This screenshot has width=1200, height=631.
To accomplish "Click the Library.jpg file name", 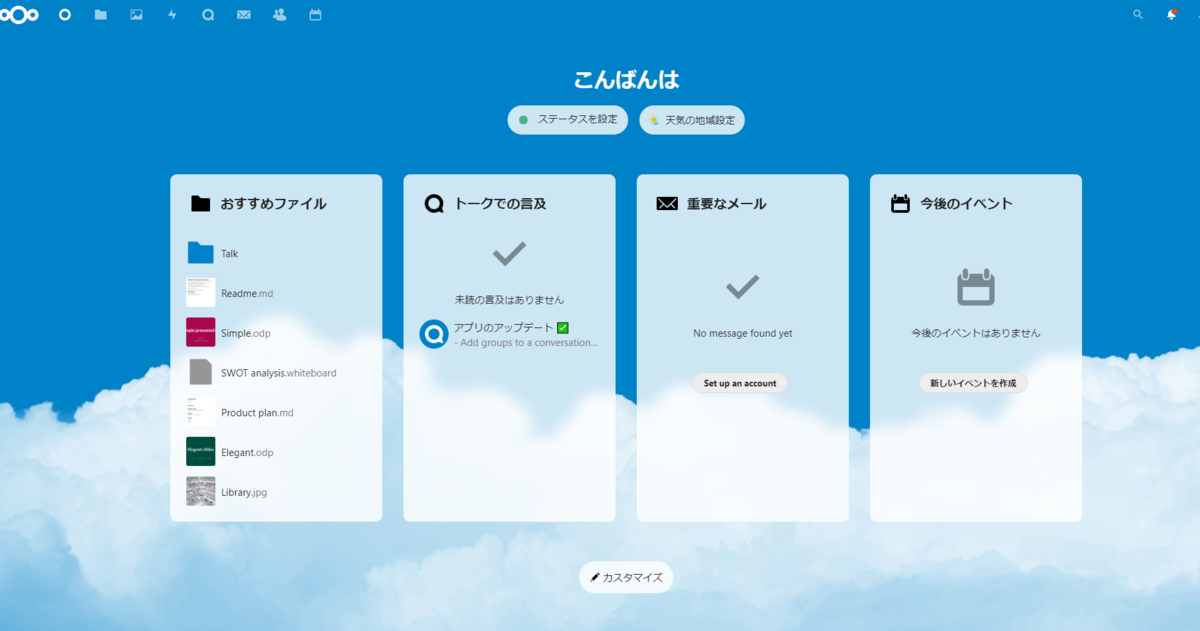I will [244, 492].
